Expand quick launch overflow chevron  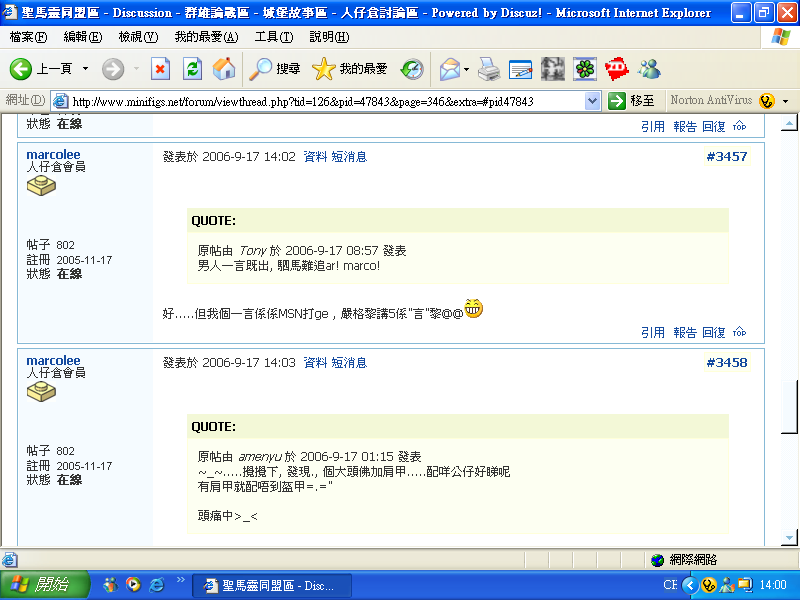click(181, 580)
